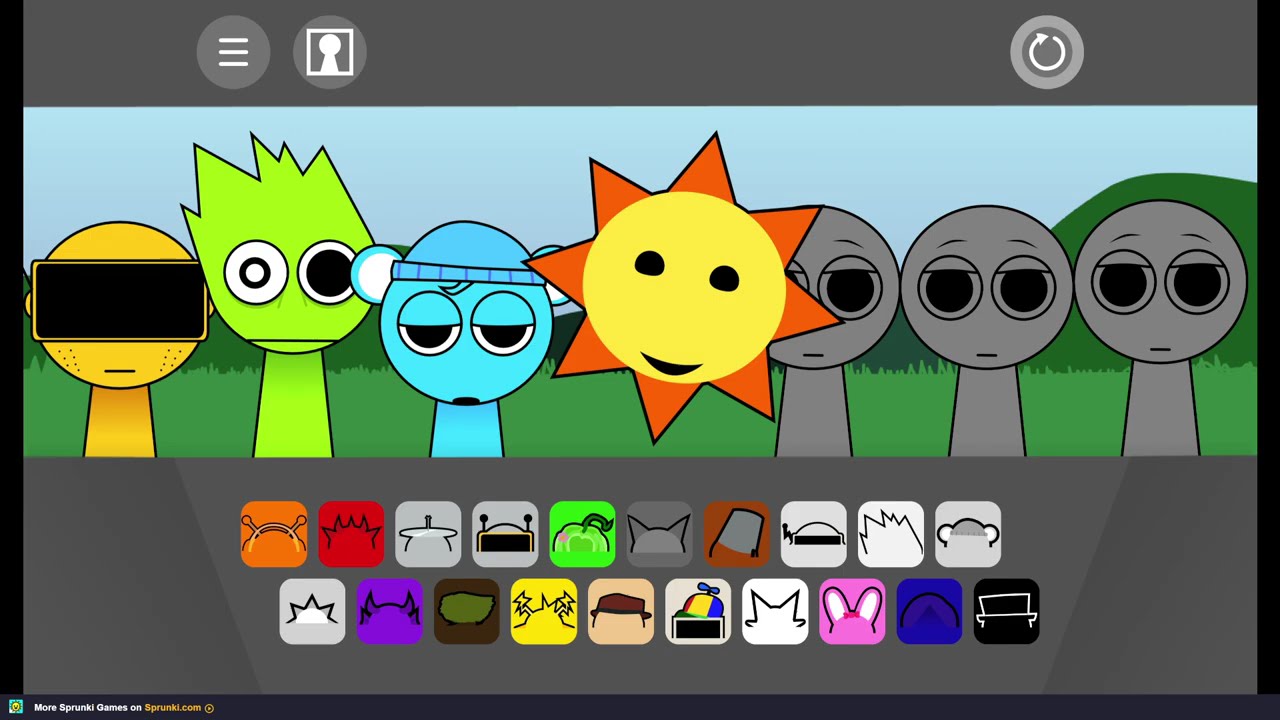Select the purple horned sound icon
Screen dimensions: 1280x720
click(389, 611)
